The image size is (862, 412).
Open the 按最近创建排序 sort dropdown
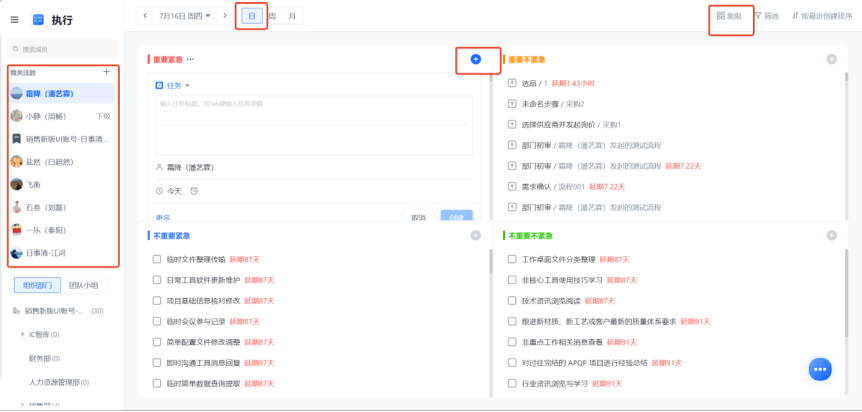(822, 16)
